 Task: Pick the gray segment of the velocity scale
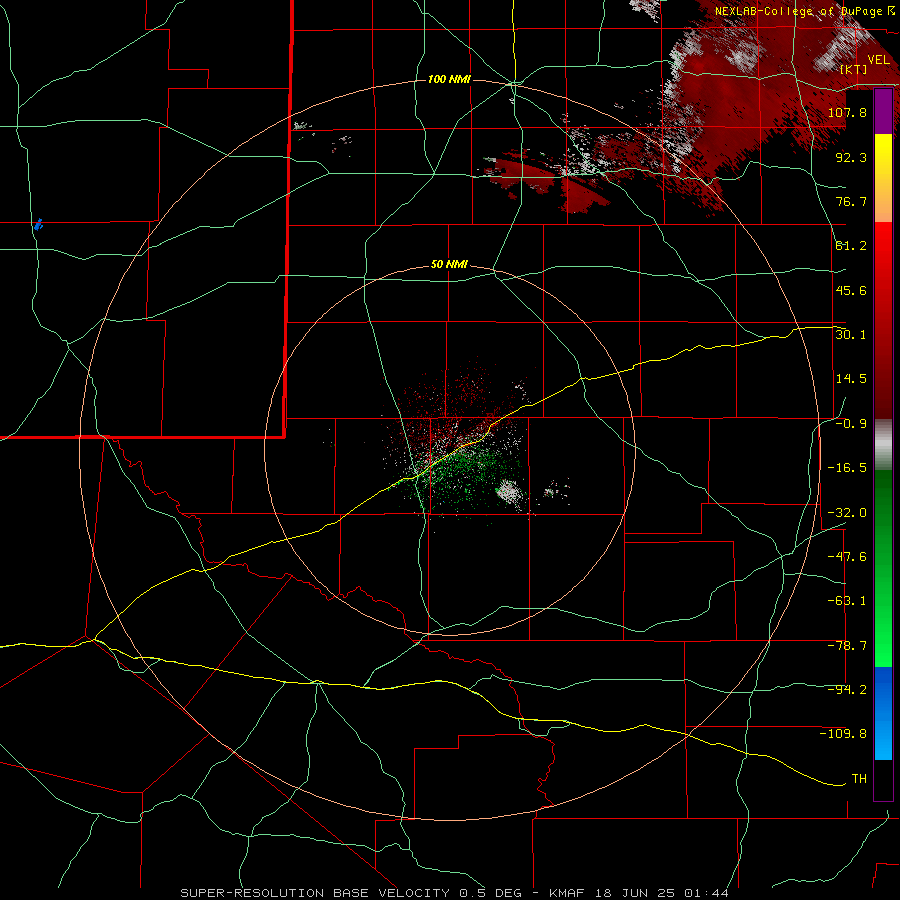(883, 445)
